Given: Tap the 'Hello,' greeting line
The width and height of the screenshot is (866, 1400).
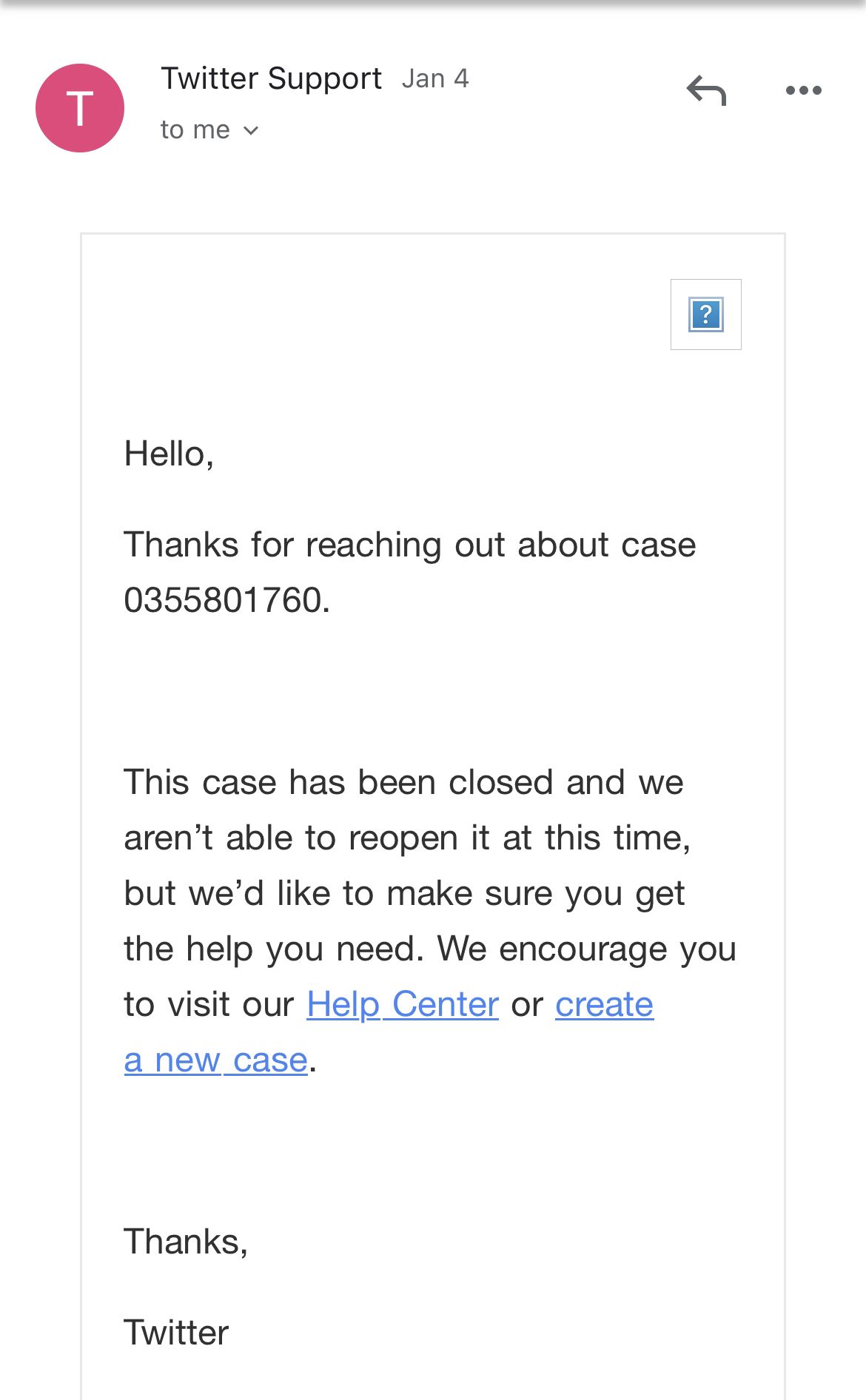Looking at the screenshot, I should point(169,454).
